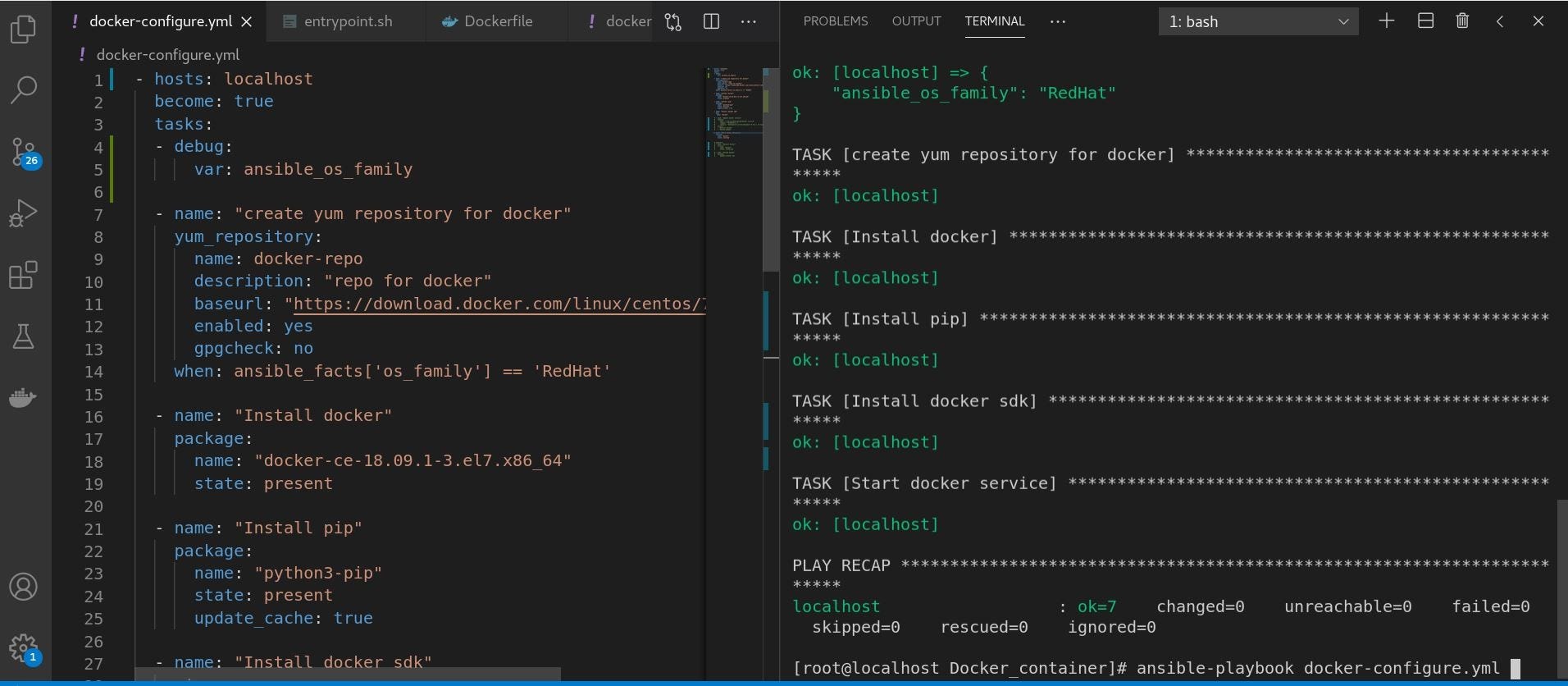The height and width of the screenshot is (686, 1568).
Task: Click the 'gpgcheck: no' line
Action: [x=253, y=349]
